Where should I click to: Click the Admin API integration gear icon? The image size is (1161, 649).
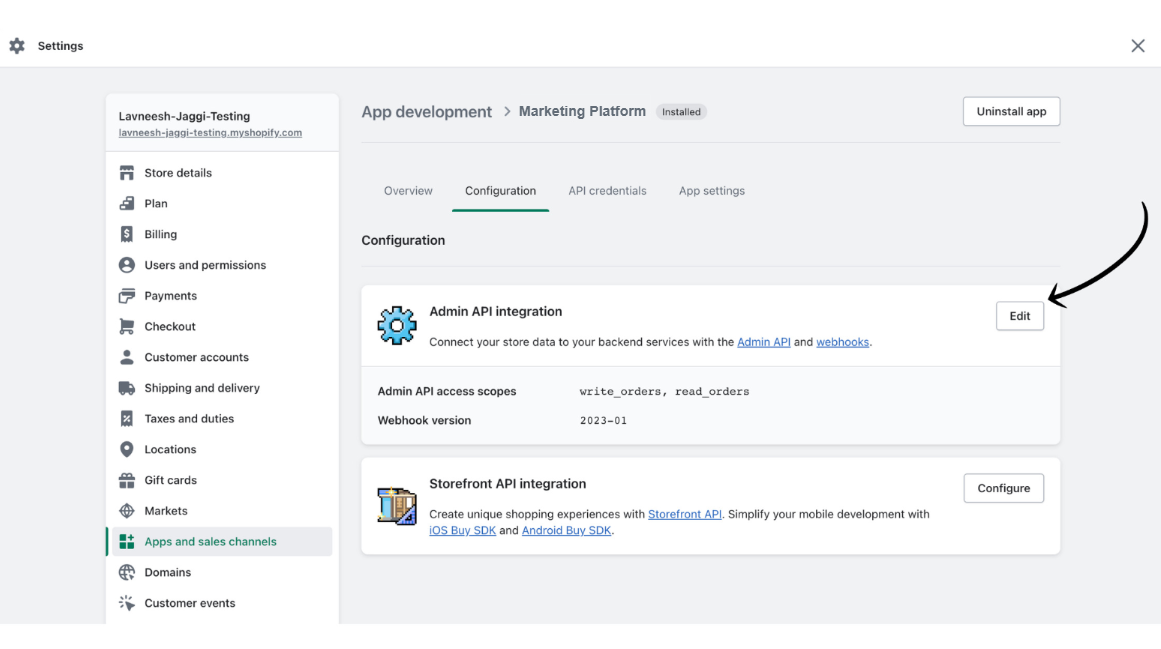pyautogui.click(x=397, y=326)
